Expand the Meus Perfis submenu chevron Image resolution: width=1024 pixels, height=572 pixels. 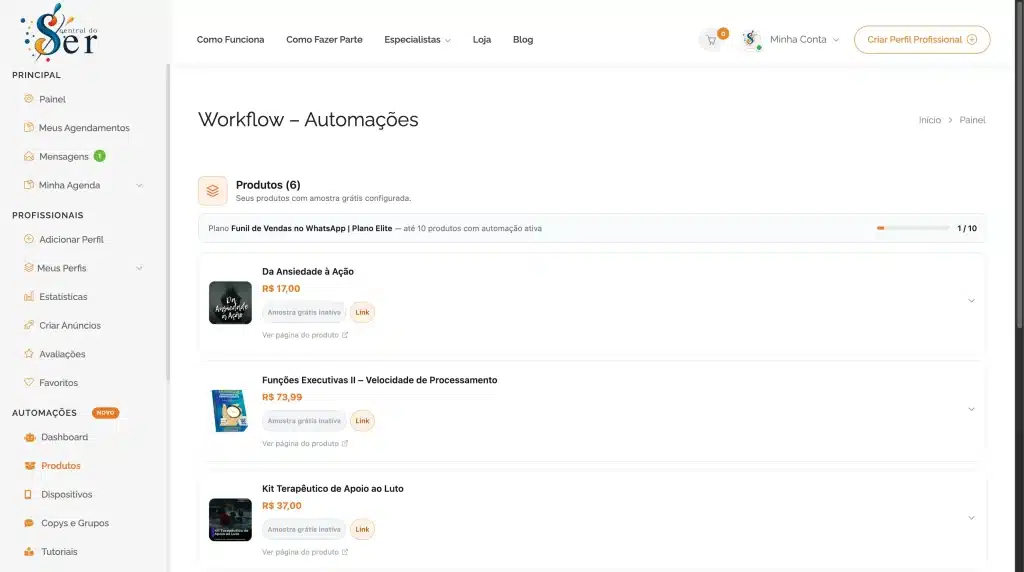(x=139, y=268)
